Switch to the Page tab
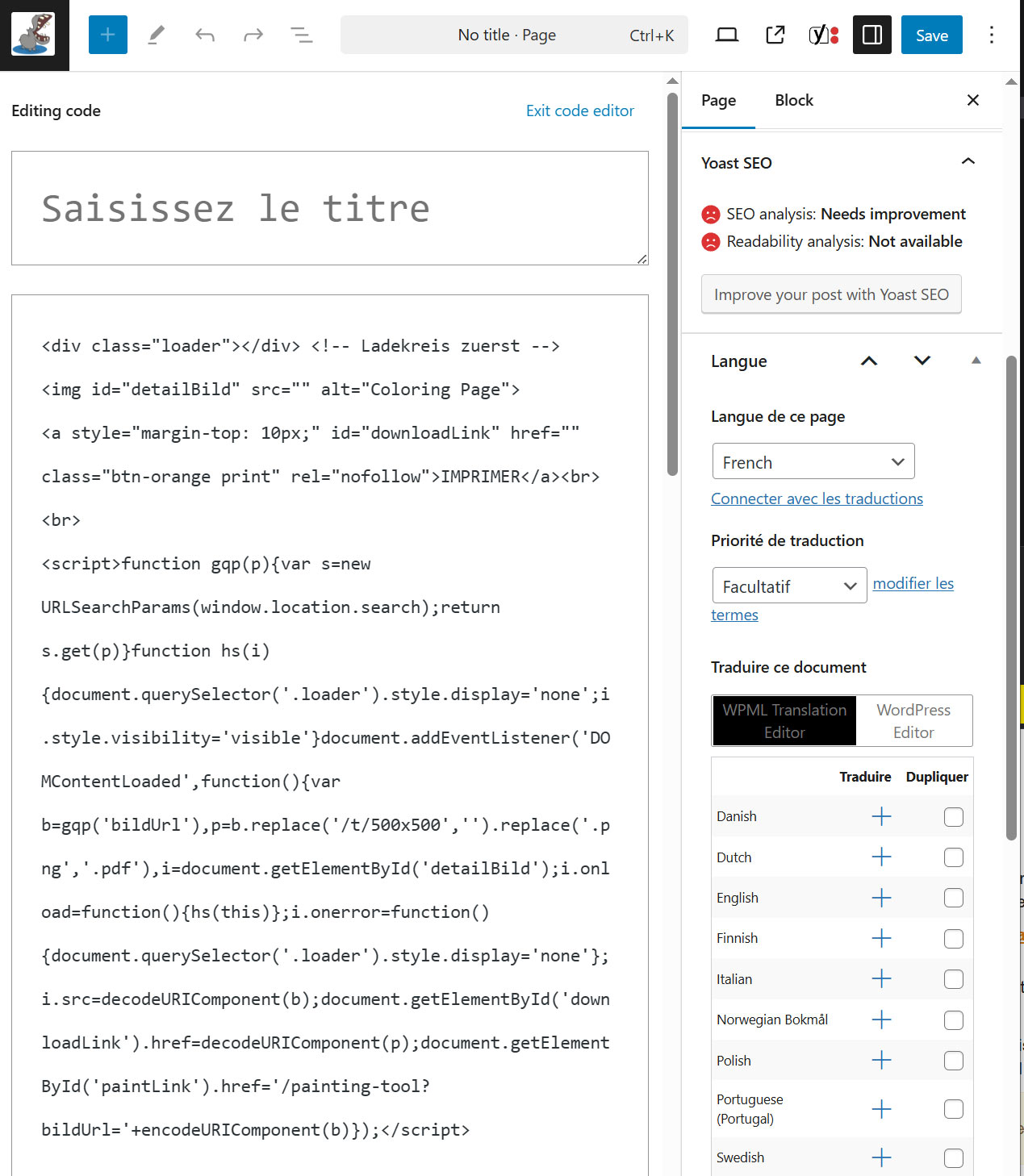This screenshot has width=1024, height=1176. tap(718, 100)
